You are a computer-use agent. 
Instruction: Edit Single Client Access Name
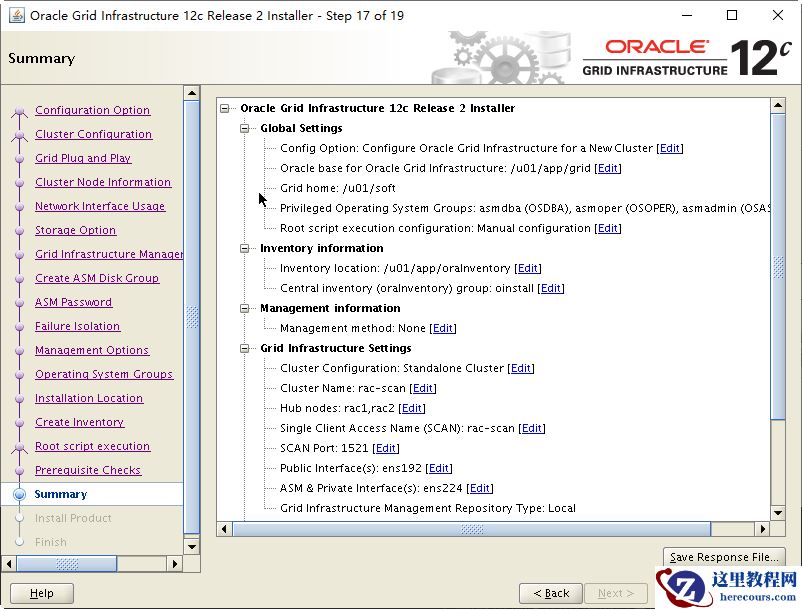[x=532, y=428]
